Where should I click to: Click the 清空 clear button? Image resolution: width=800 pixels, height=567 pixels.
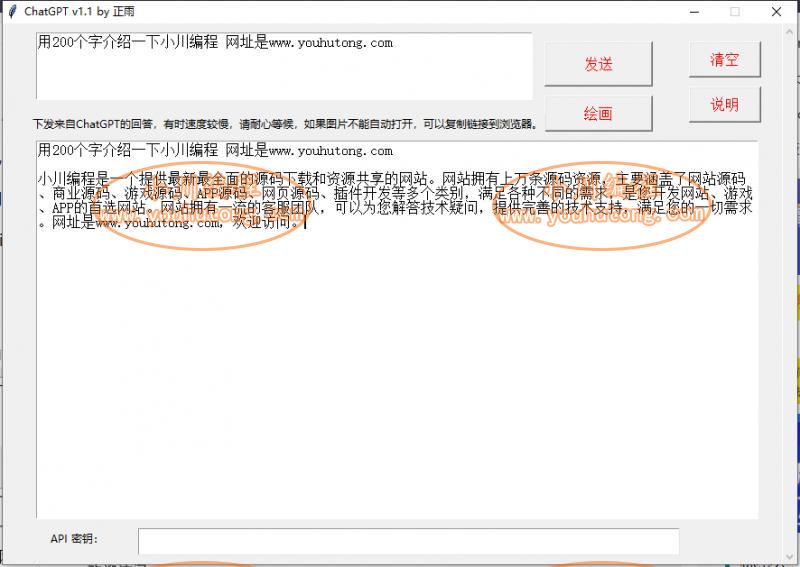coord(724,59)
